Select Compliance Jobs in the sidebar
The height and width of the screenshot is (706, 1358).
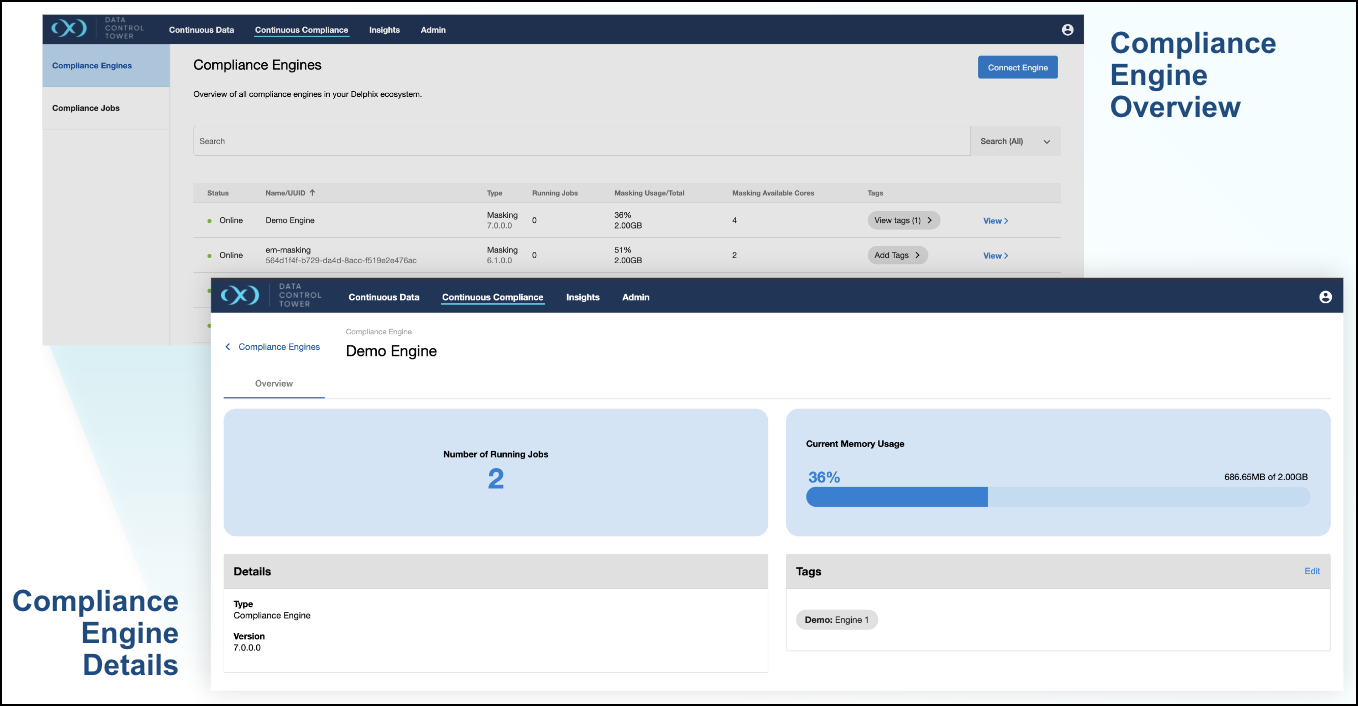[86, 108]
